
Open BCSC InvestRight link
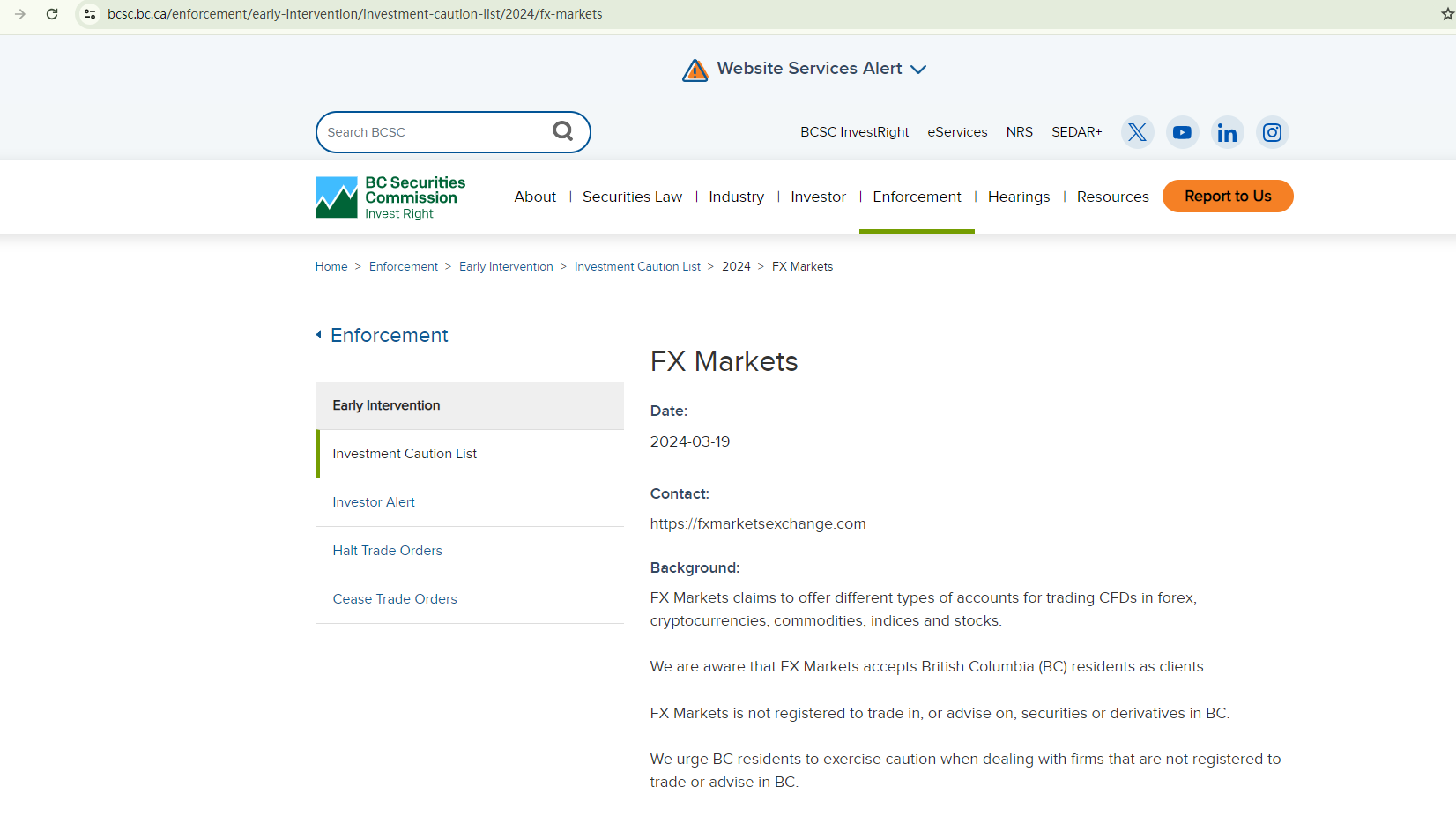pyautogui.click(x=854, y=132)
